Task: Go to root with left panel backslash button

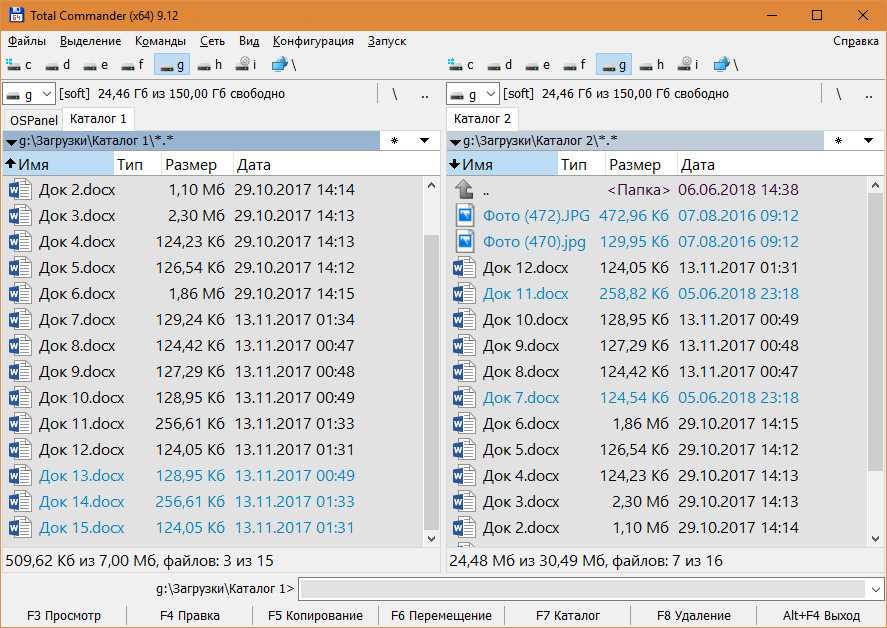Action: click(x=395, y=94)
